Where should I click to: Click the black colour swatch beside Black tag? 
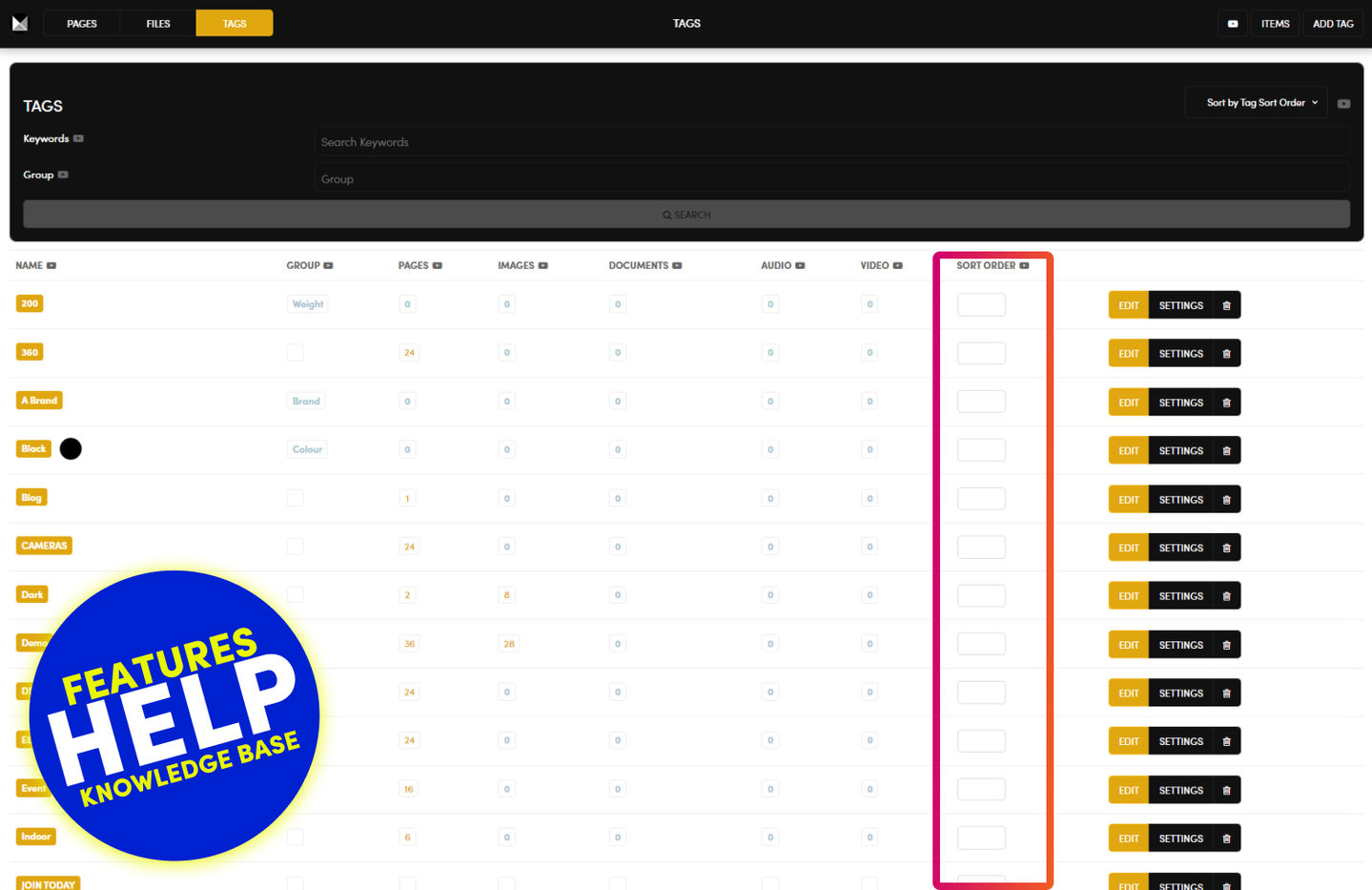pyautogui.click(x=71, y=449)
